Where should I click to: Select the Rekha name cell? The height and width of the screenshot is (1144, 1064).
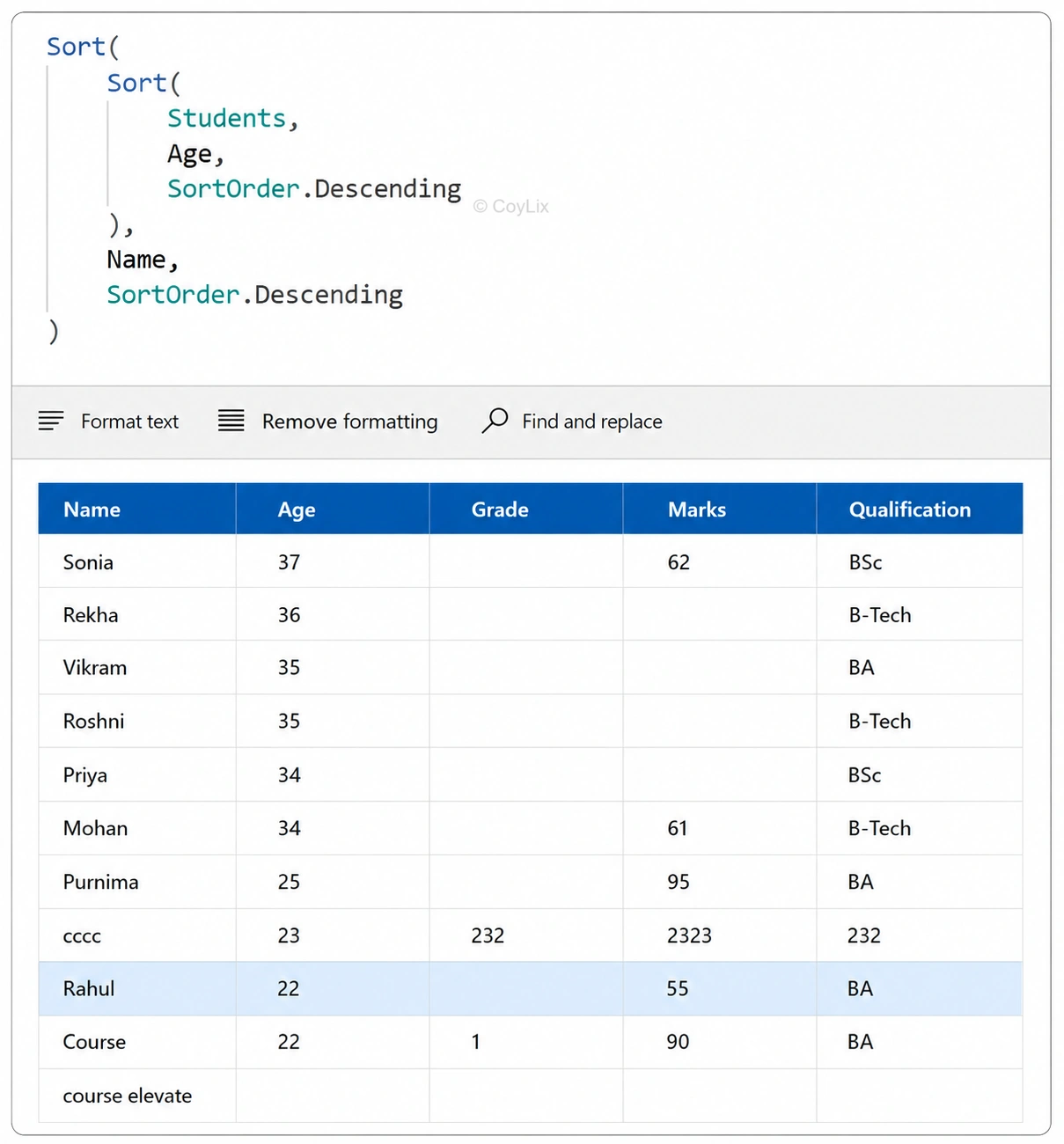[137, 614]
